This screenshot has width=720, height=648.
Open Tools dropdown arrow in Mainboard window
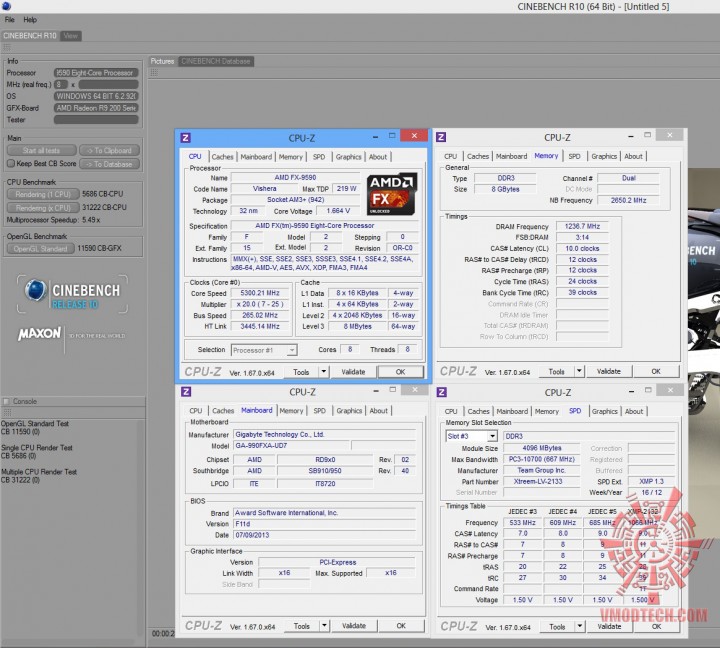(x=324, y=625)
